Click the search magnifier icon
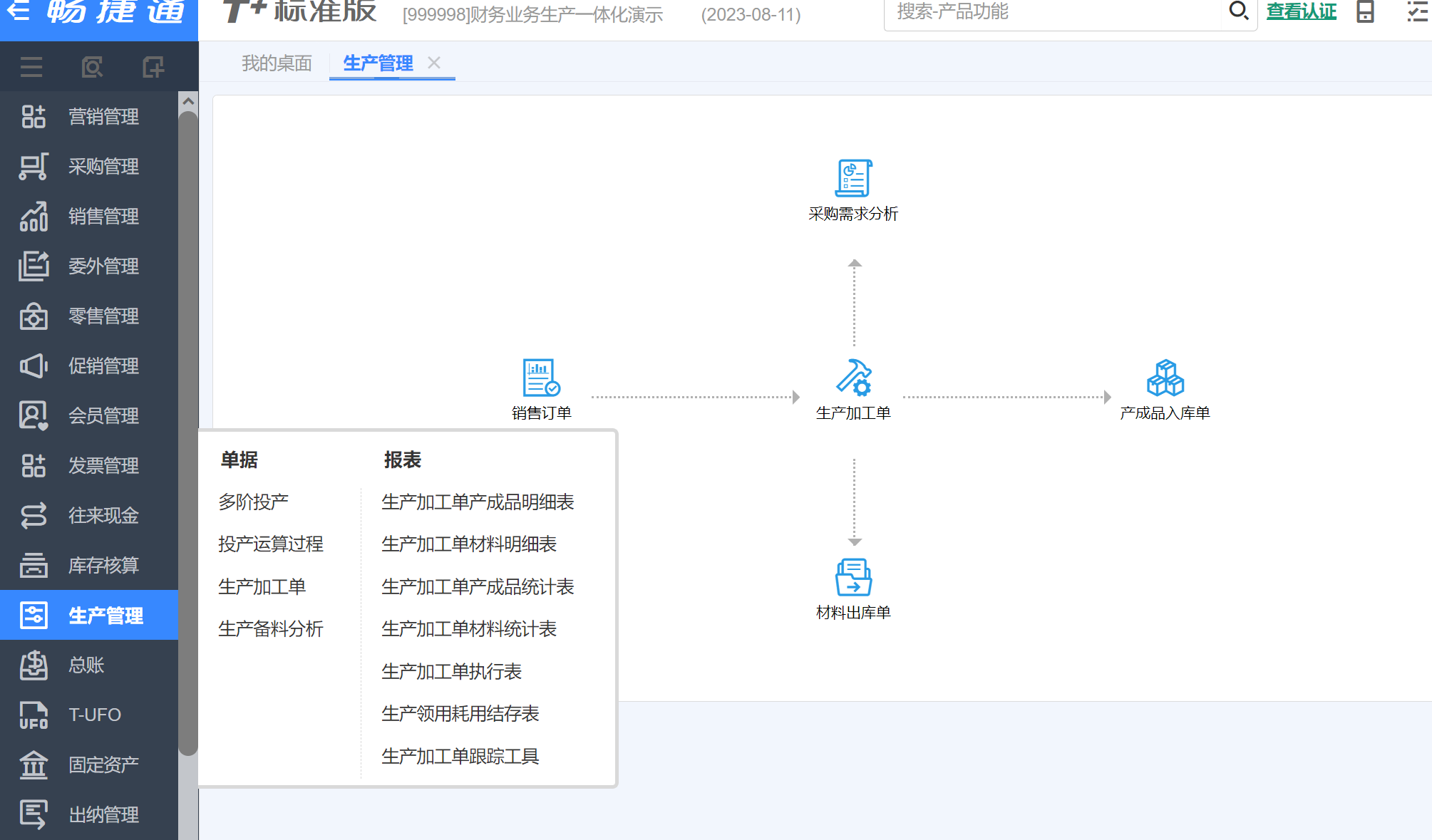Viewport: 1432px width, 840px height. point(1238,11)
